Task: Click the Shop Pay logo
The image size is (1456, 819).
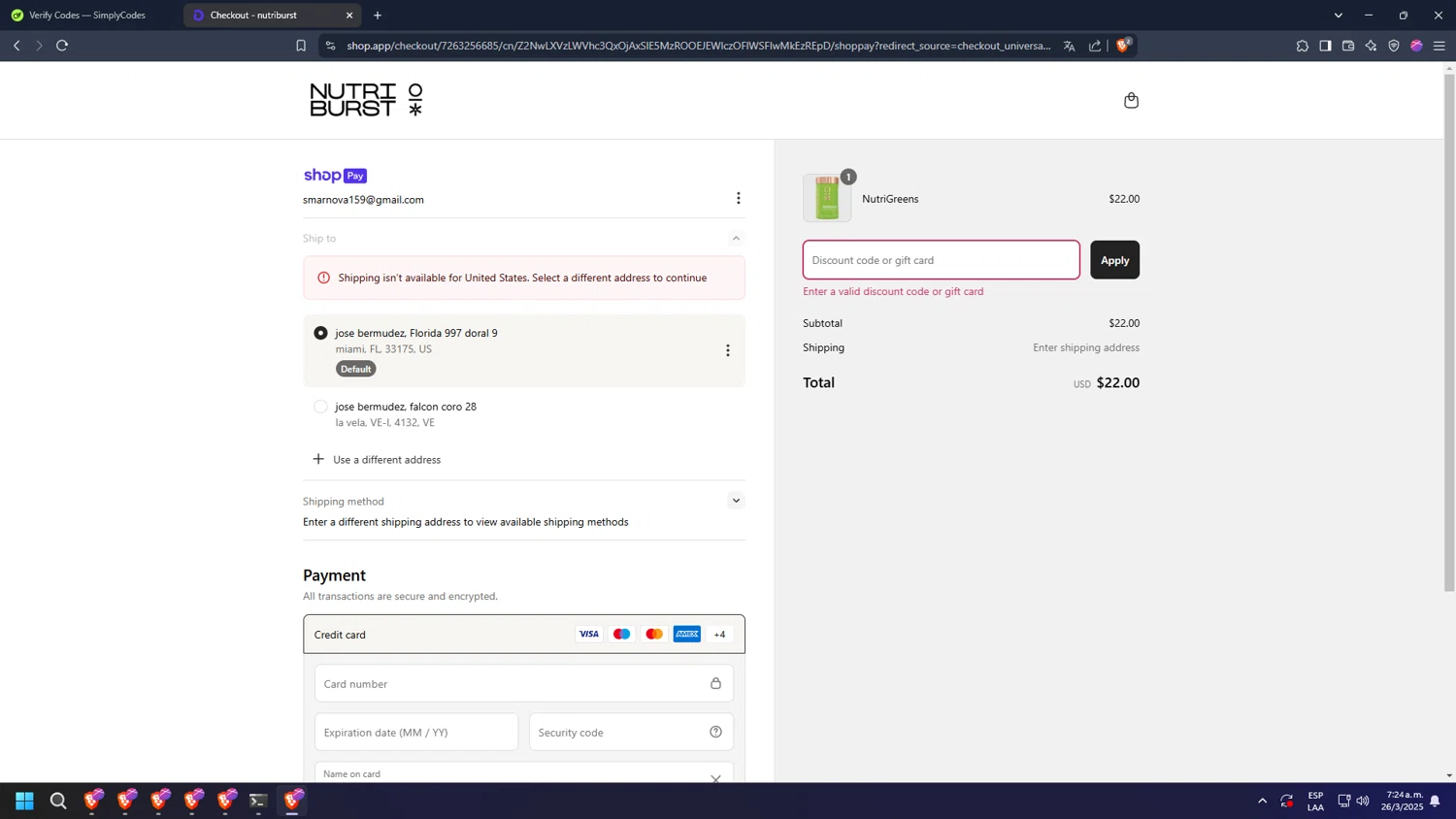Action: point(335,176)
